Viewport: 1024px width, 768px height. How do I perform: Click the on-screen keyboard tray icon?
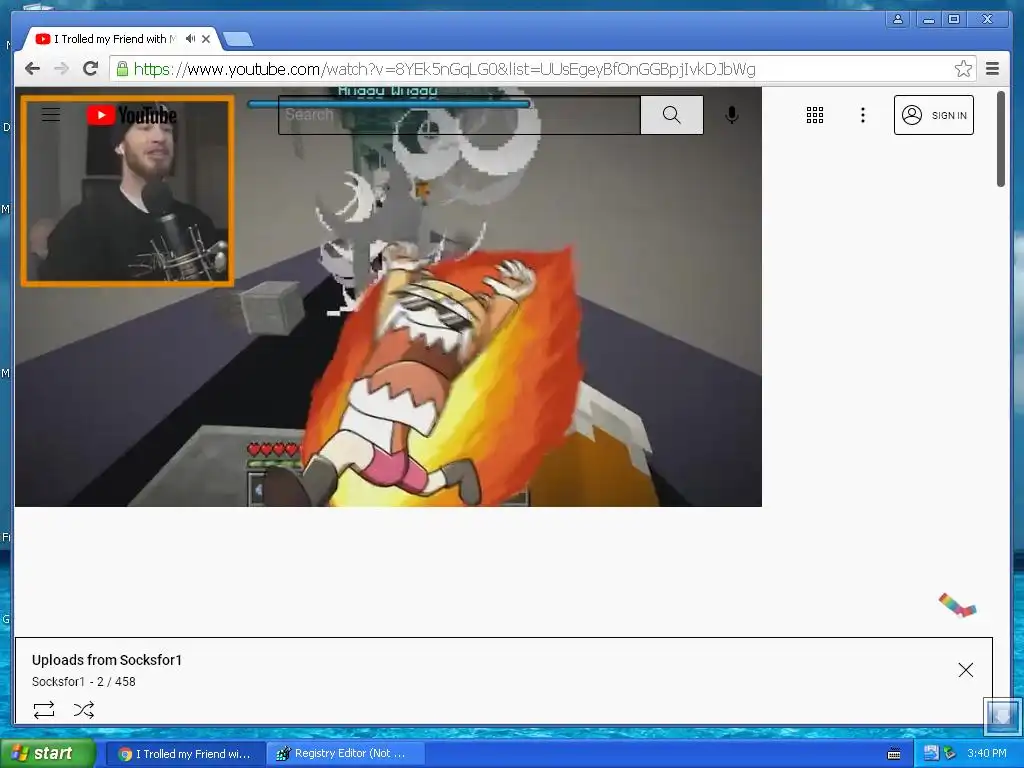pyautogui.click(x=894, y=754)
